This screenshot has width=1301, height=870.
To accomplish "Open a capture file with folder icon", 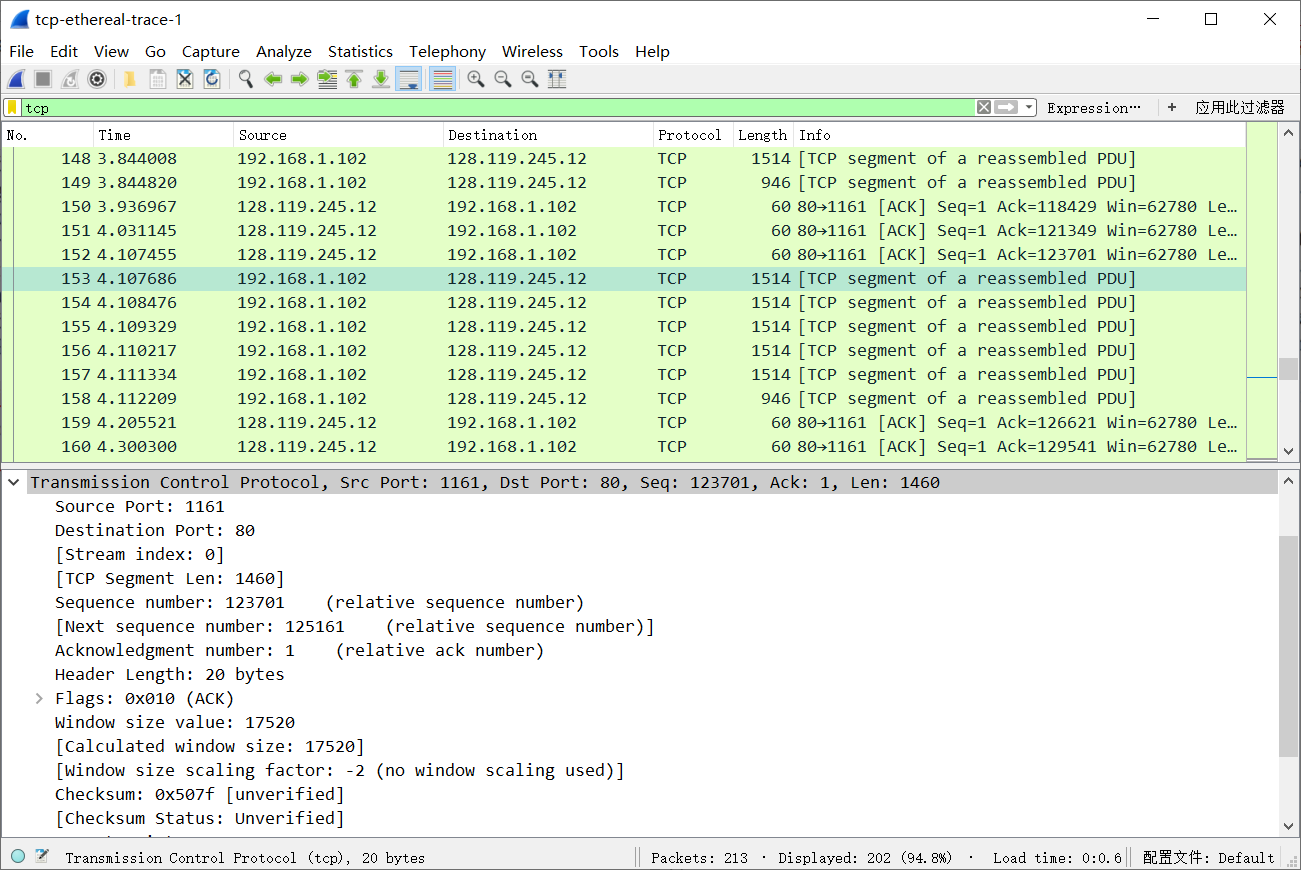I will tap(130, 79).
